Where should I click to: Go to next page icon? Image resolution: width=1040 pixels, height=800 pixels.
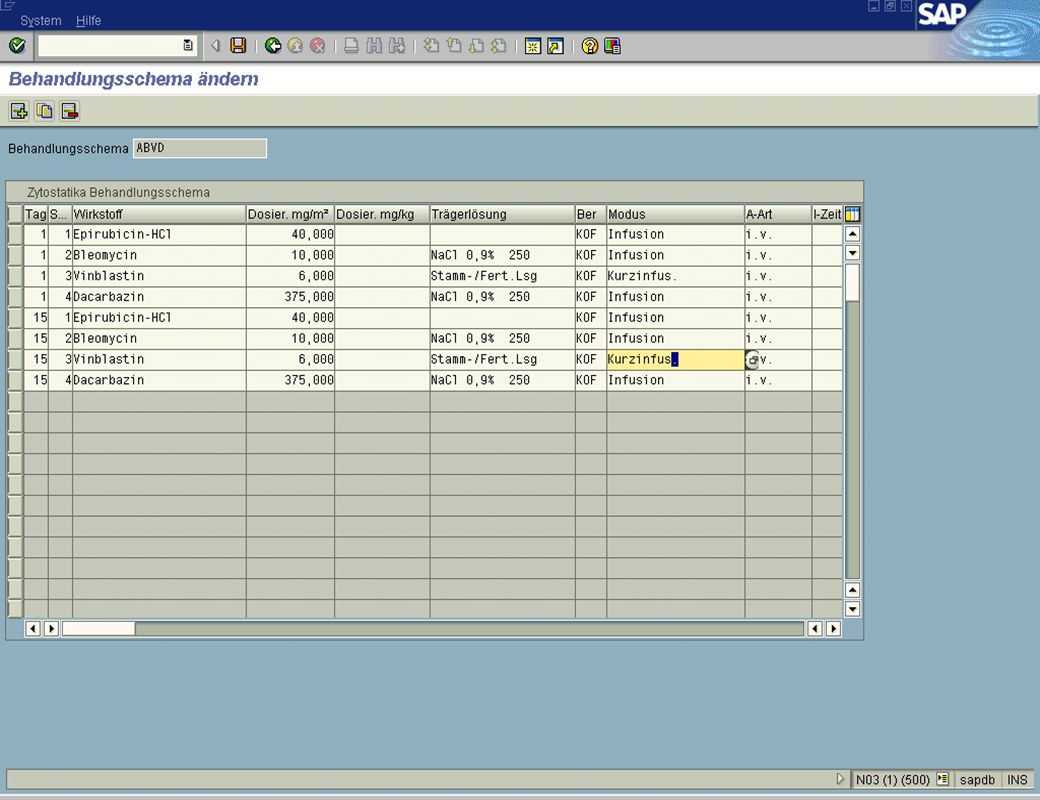pyautogui.click(x=476, y=46)
